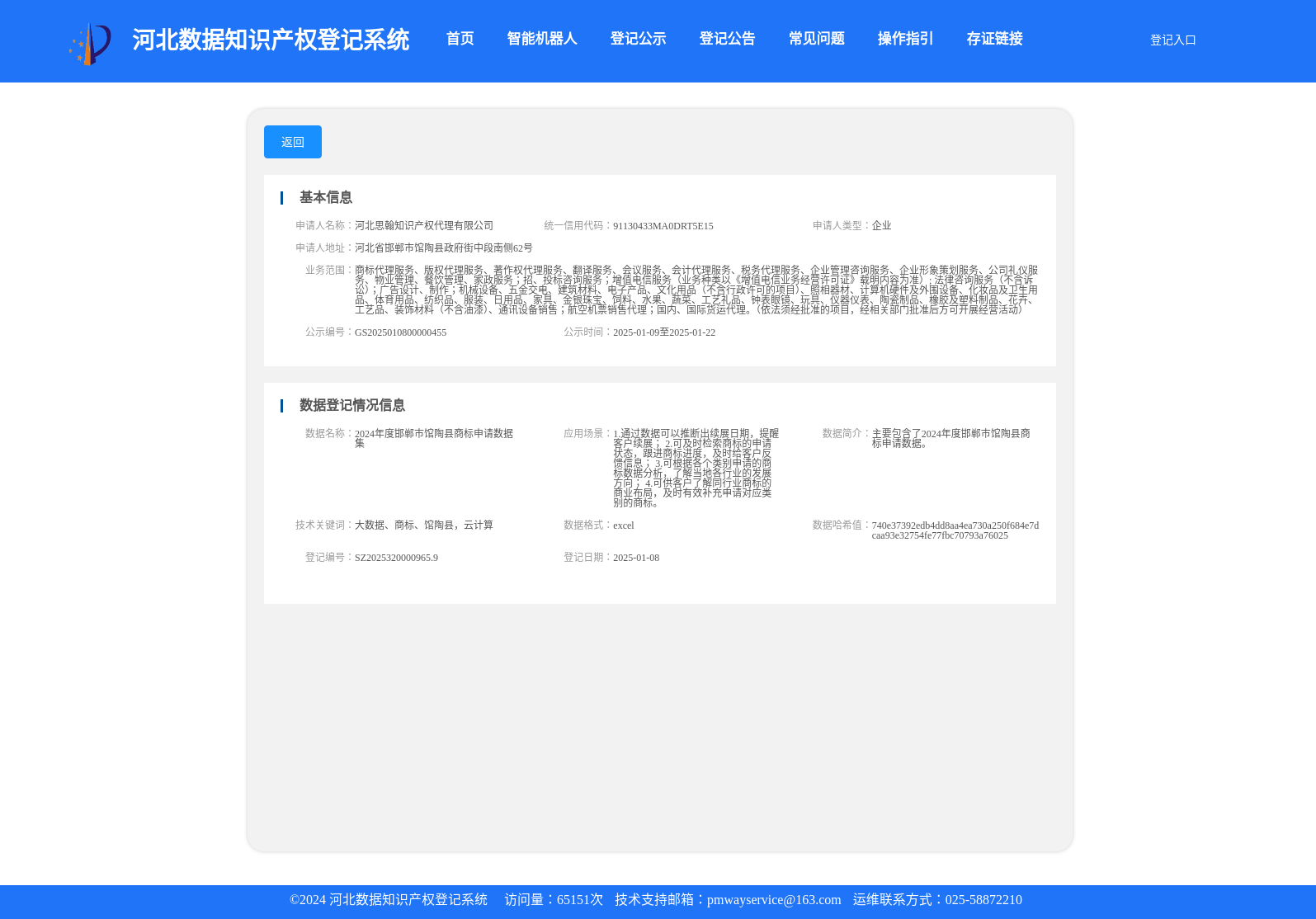
Task: Select applicant name 河北思翰知识产权代理有限公司
Action: pos(424,225)
